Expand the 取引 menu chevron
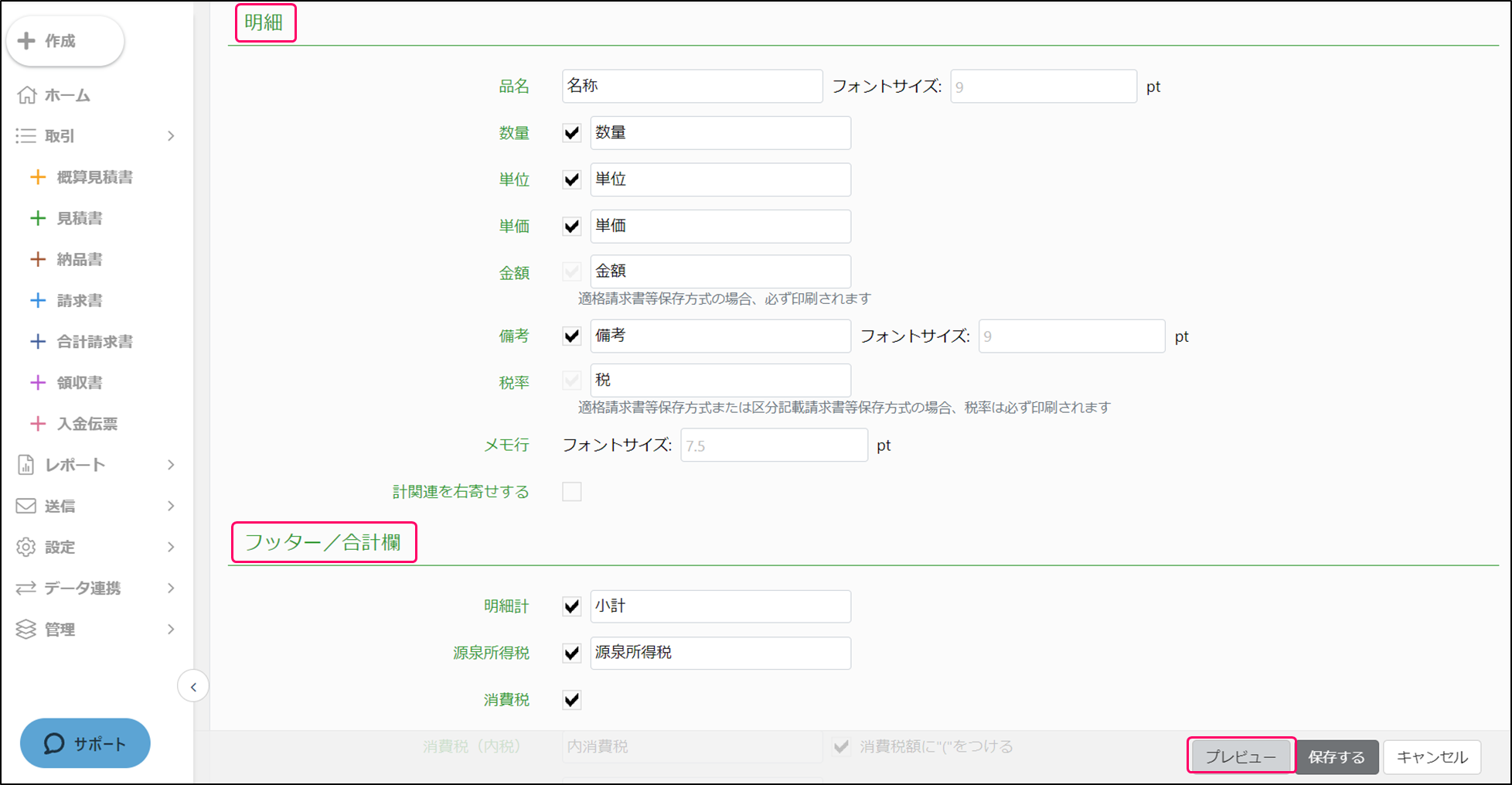The image size is (1512, 785). 171,136
